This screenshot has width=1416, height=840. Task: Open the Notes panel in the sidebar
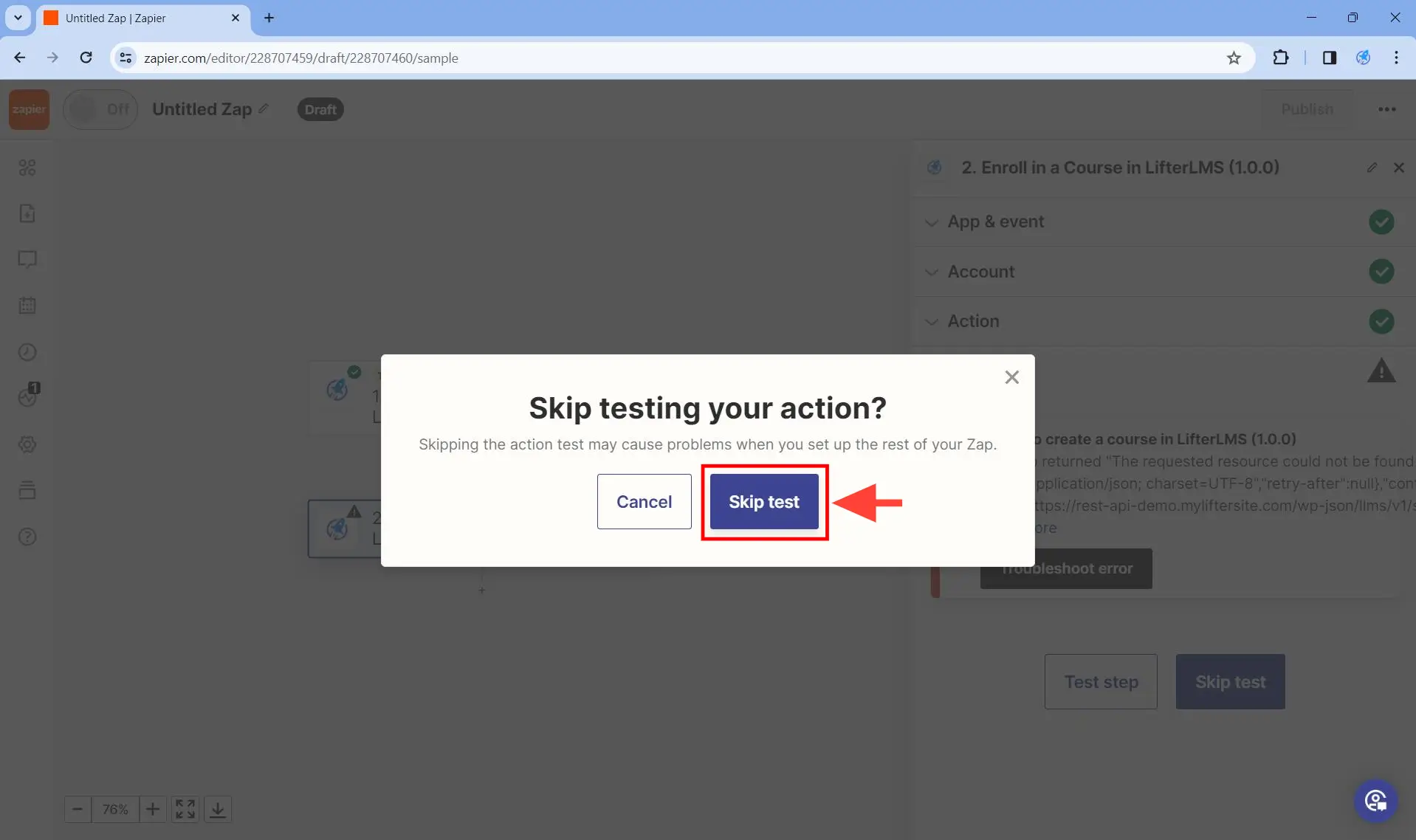tap(27, 214)
